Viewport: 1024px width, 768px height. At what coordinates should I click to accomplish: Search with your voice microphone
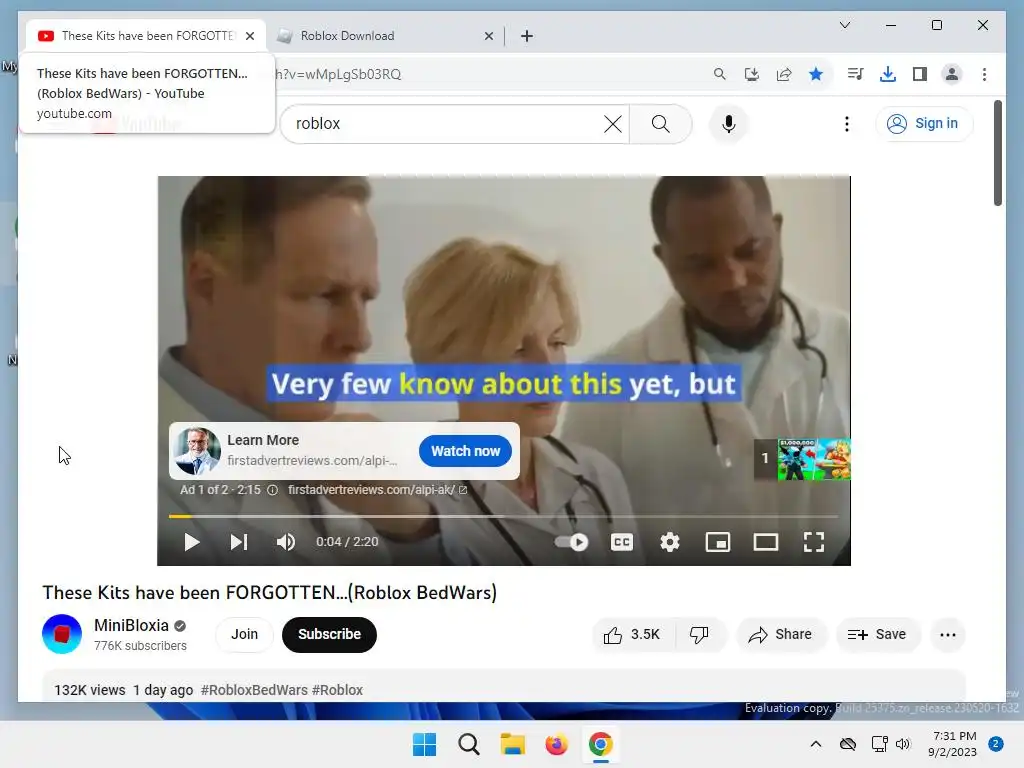coord(728,124)
